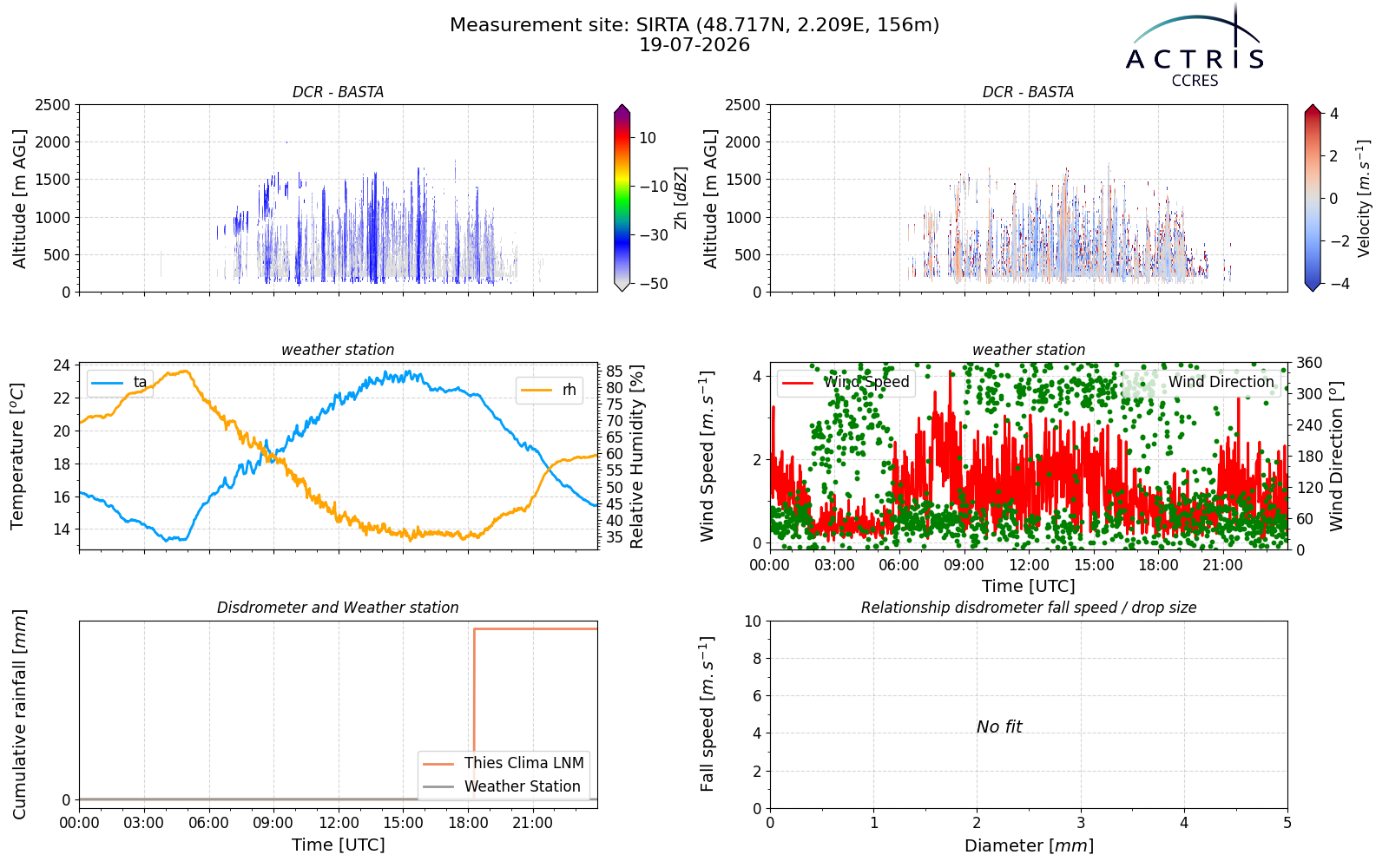The width and height of the screenshot is (1389, 868).
Task: Click the "Fall speed [m.s⁻¹]" axis label
Action: pyautogui.click(x=708, y=714)
